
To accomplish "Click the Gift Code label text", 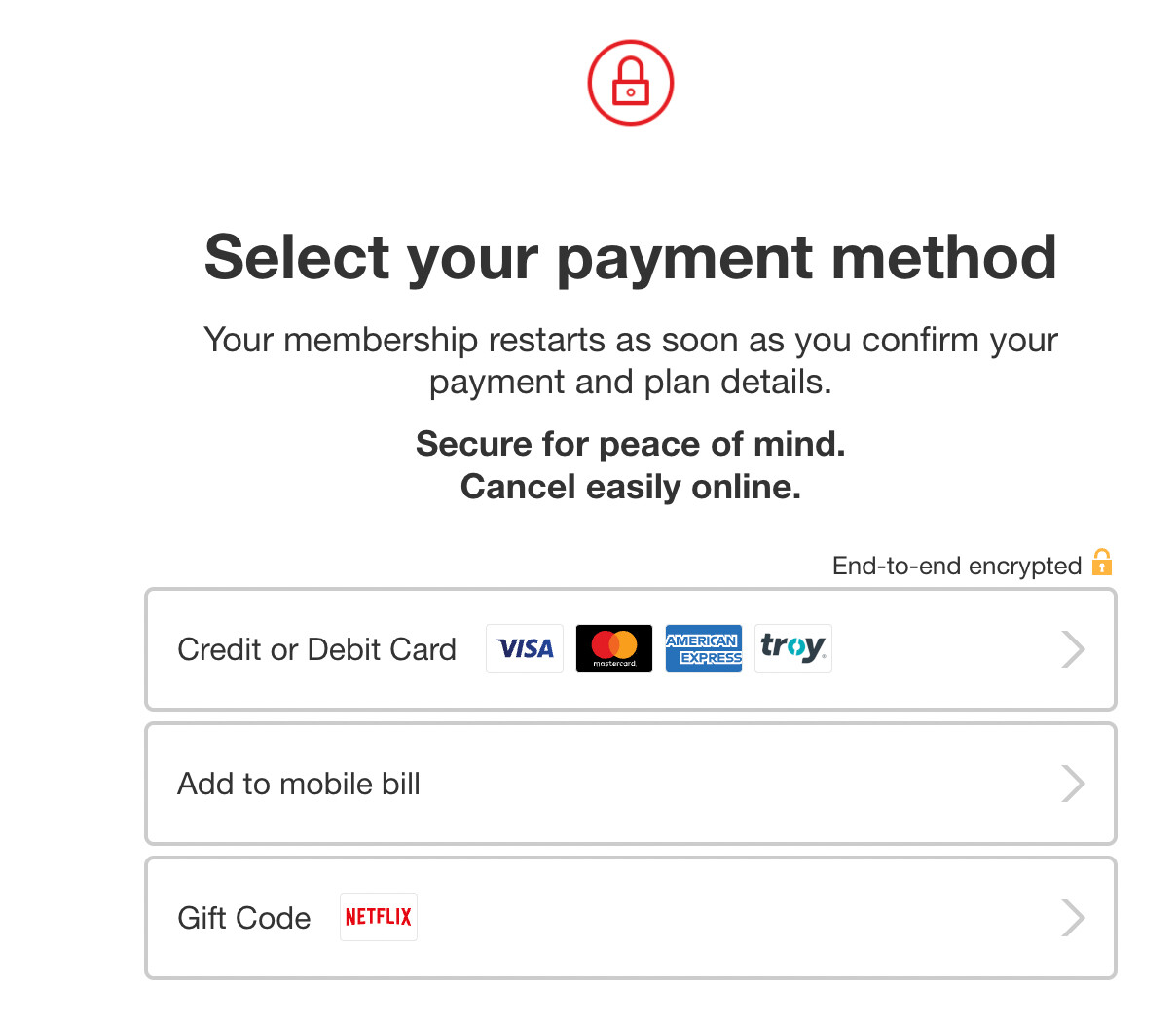I will coord(244,918).
